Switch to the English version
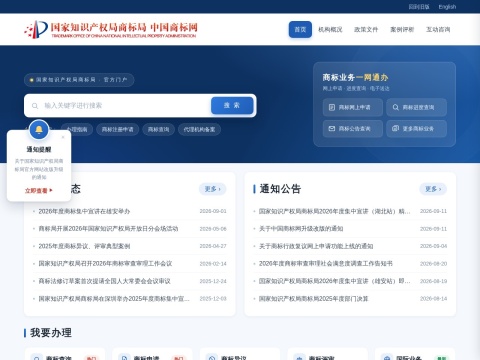 tap(447, 7)
